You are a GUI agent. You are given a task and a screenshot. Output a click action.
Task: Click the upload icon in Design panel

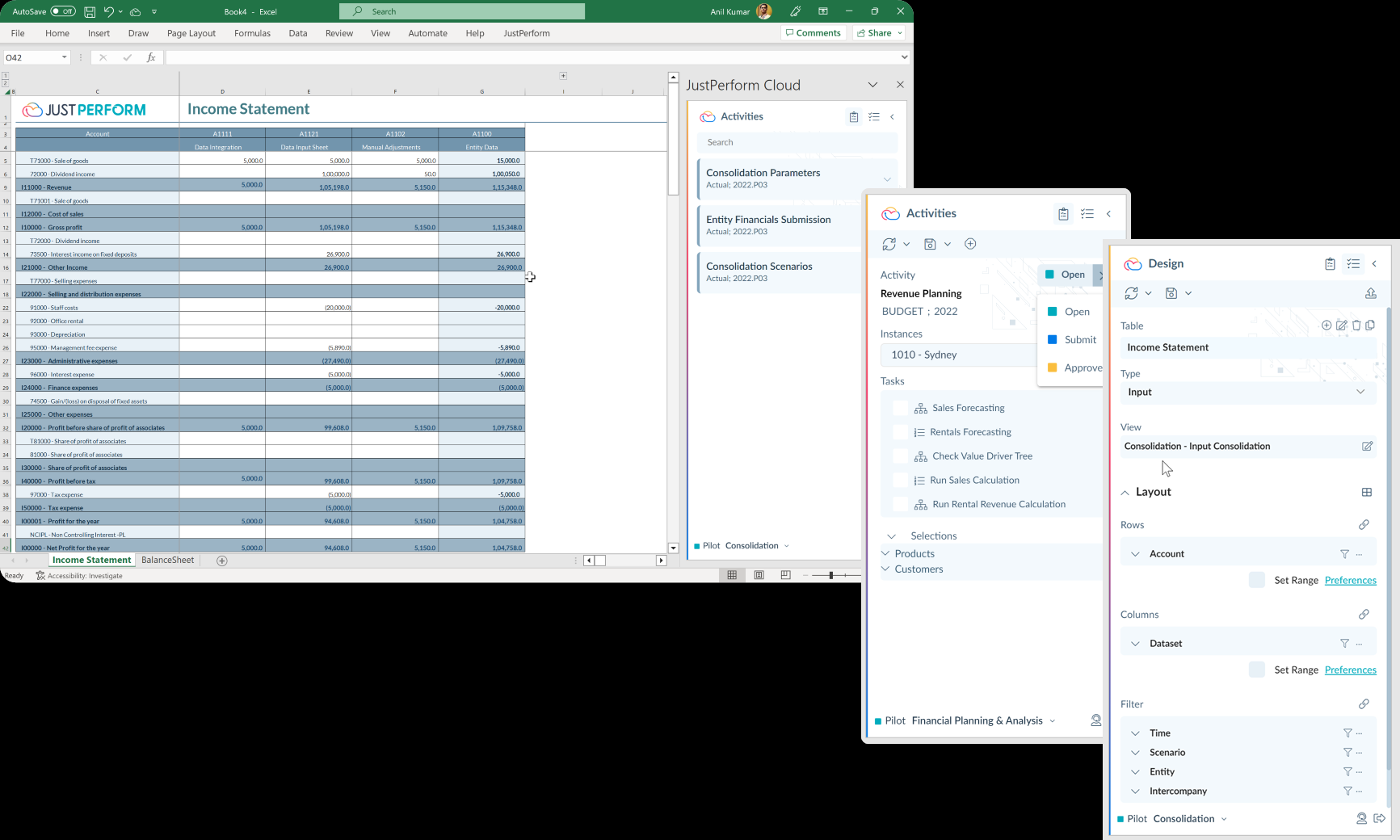(x=1370, y=293)
